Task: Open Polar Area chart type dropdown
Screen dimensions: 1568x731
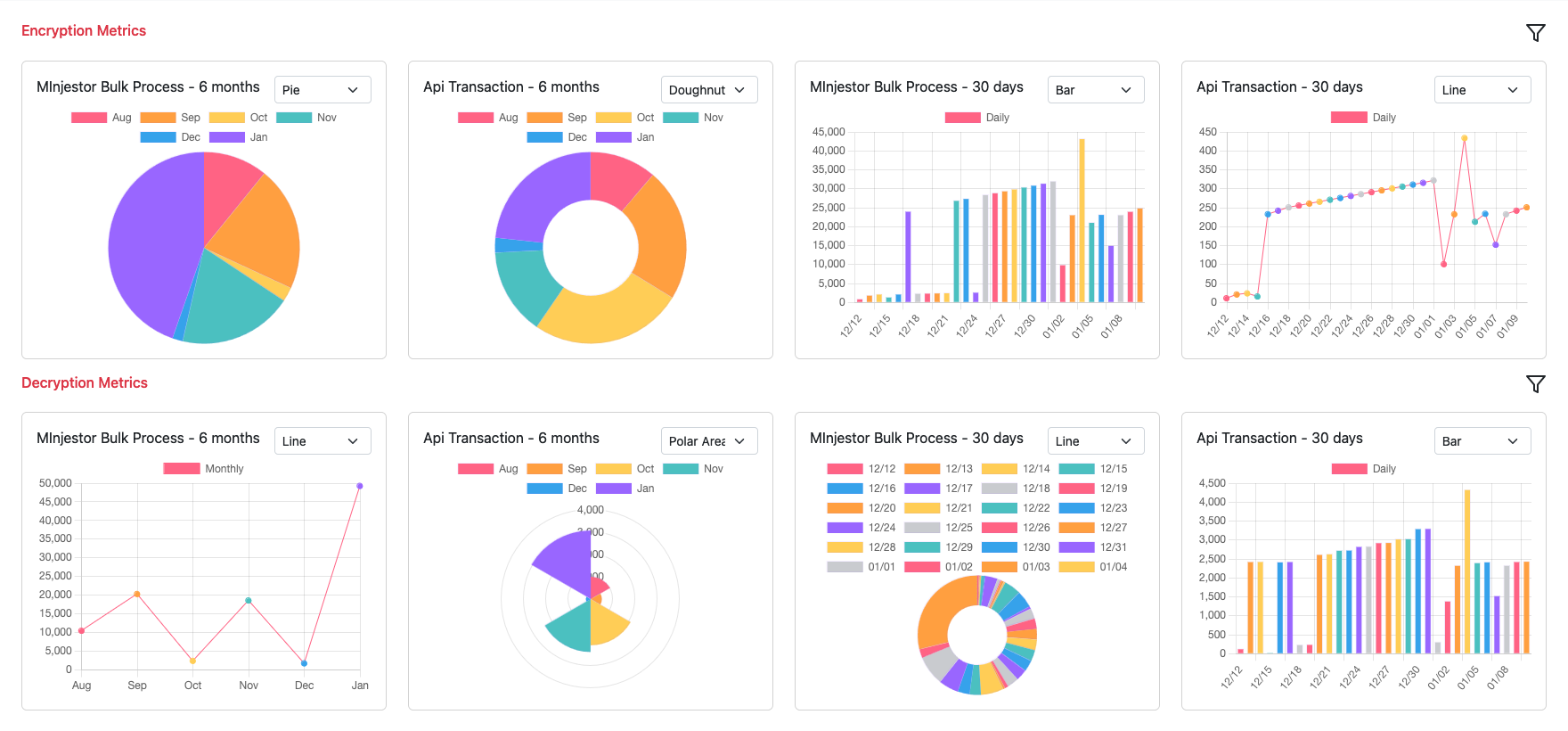Action: 709,441
